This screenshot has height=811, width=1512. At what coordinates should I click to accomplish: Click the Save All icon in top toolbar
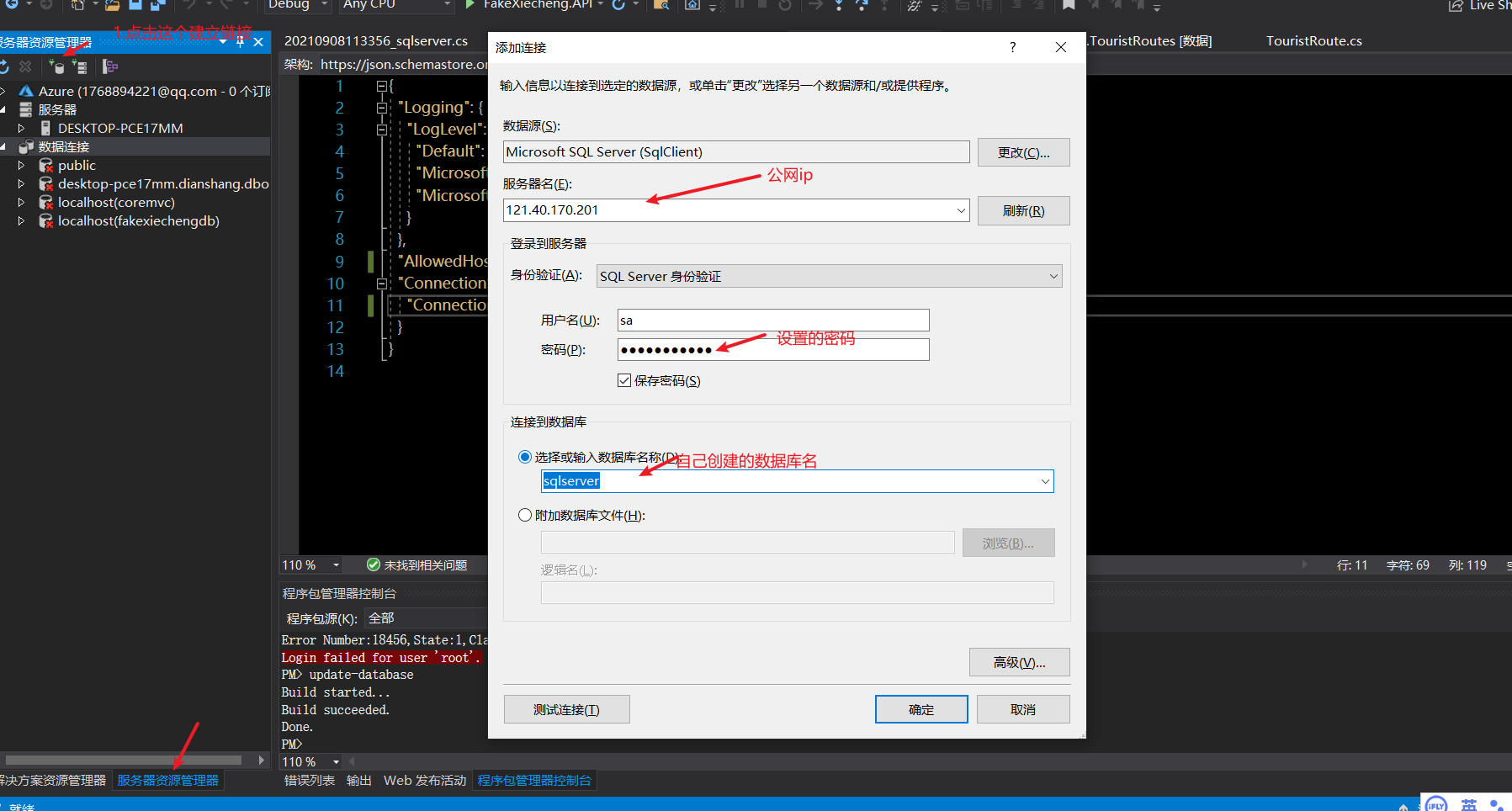157,5
